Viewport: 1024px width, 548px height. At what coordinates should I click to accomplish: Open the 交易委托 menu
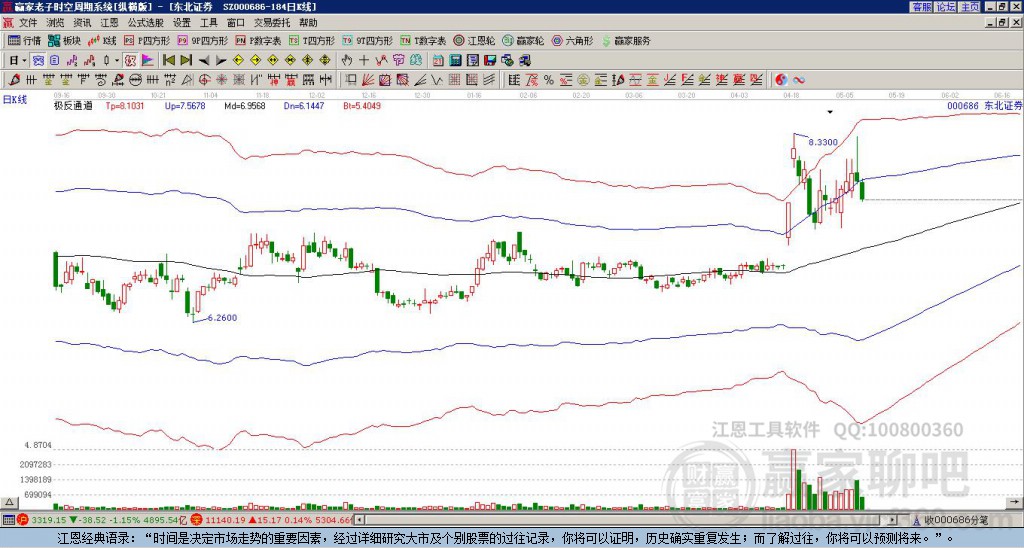click(272, 23)
